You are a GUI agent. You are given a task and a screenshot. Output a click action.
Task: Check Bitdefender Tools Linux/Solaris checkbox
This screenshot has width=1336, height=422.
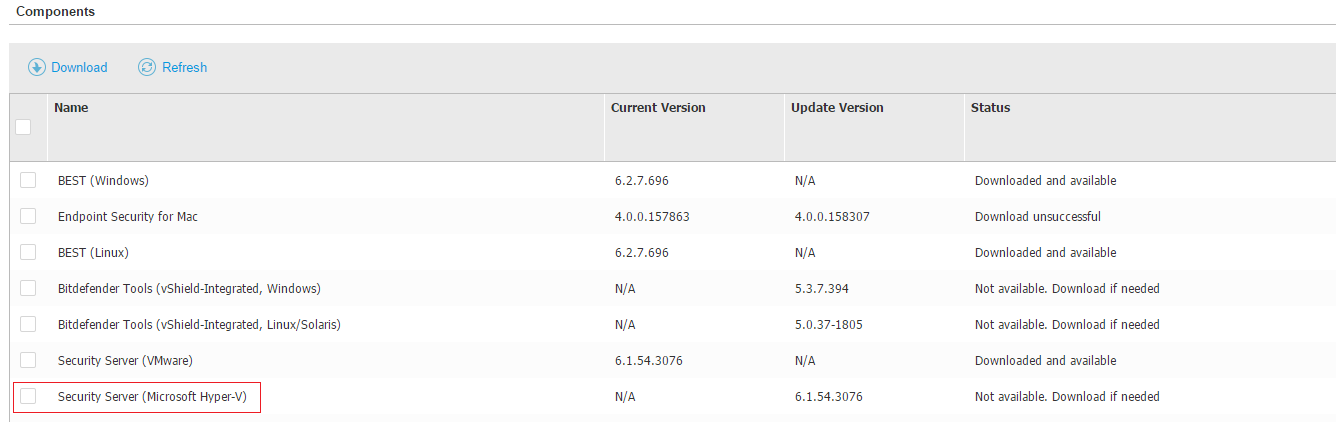pos(28,324)
